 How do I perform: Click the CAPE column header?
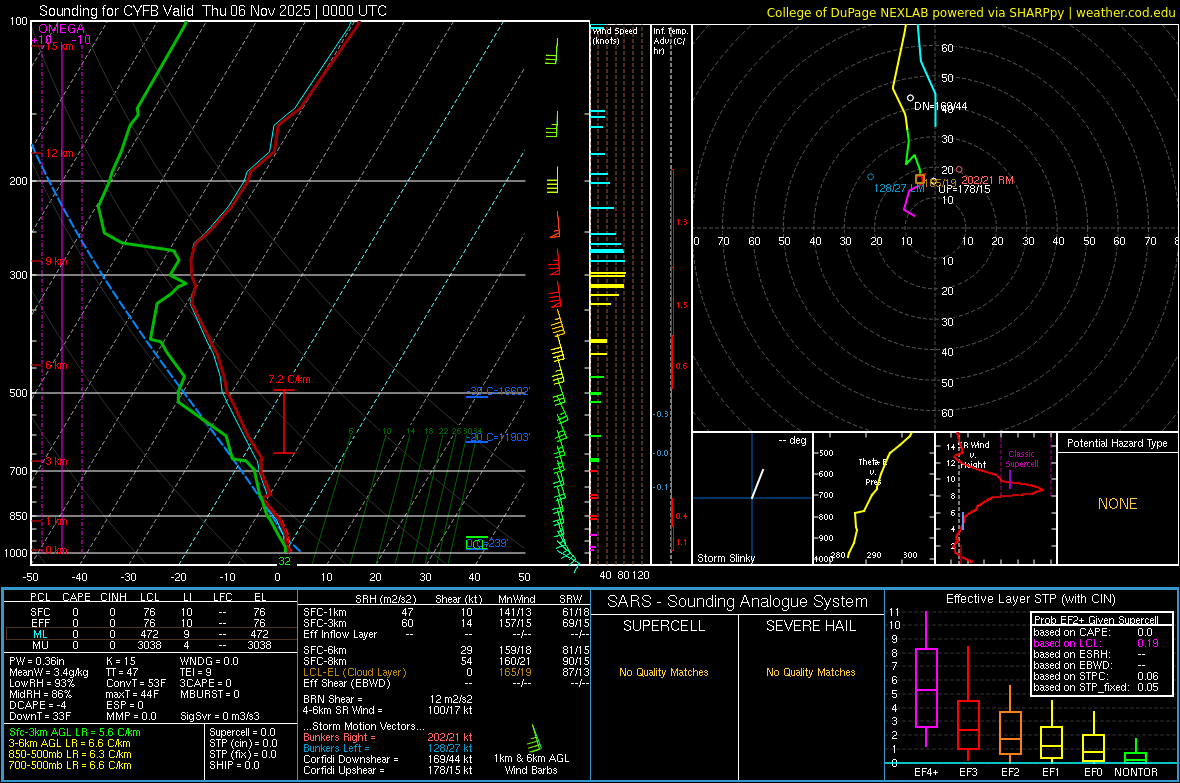[76, 597]
